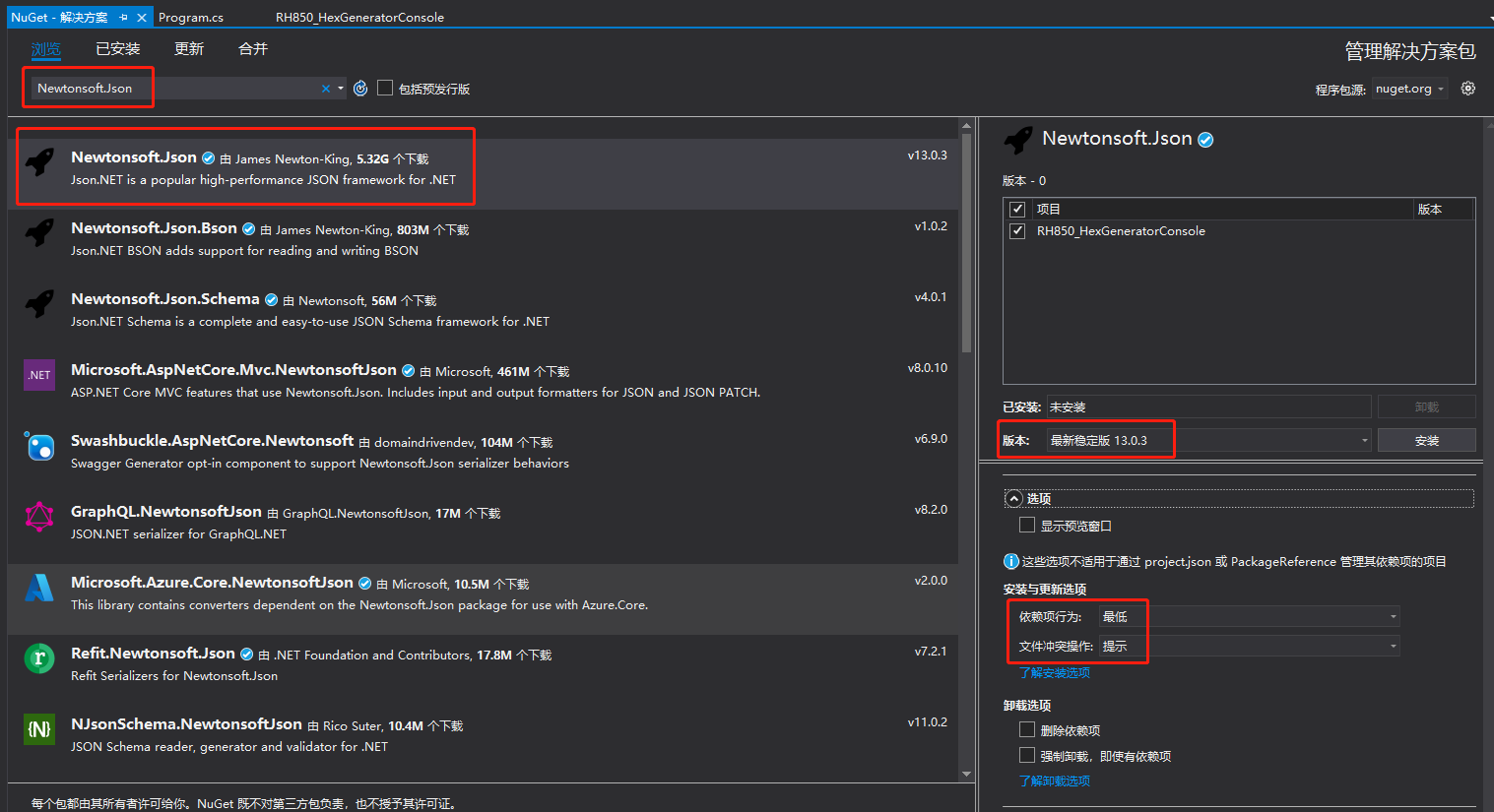Click the verified badge in the detail panel header
This screenshot has height=812, width=1494.
click(x=1205, y=140)
